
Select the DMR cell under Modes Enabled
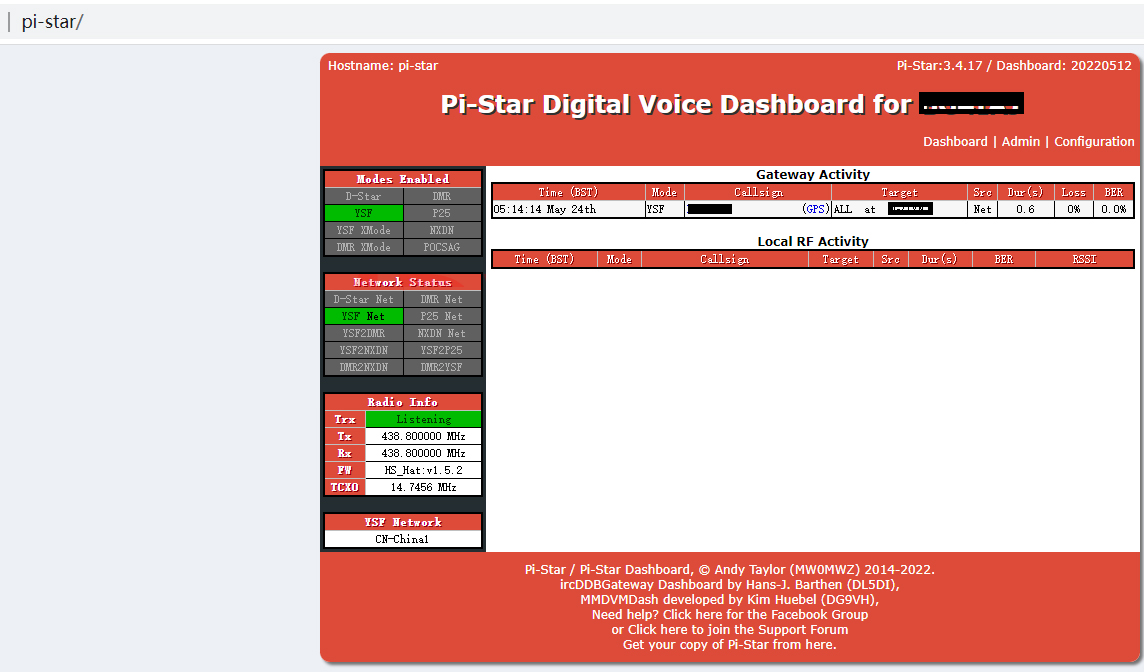click(x=442, y=196)
